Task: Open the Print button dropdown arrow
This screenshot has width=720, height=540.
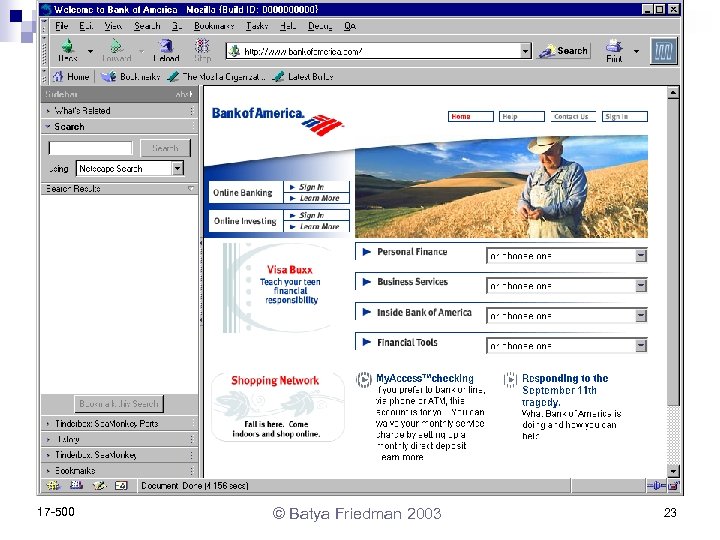Action: 636,51
